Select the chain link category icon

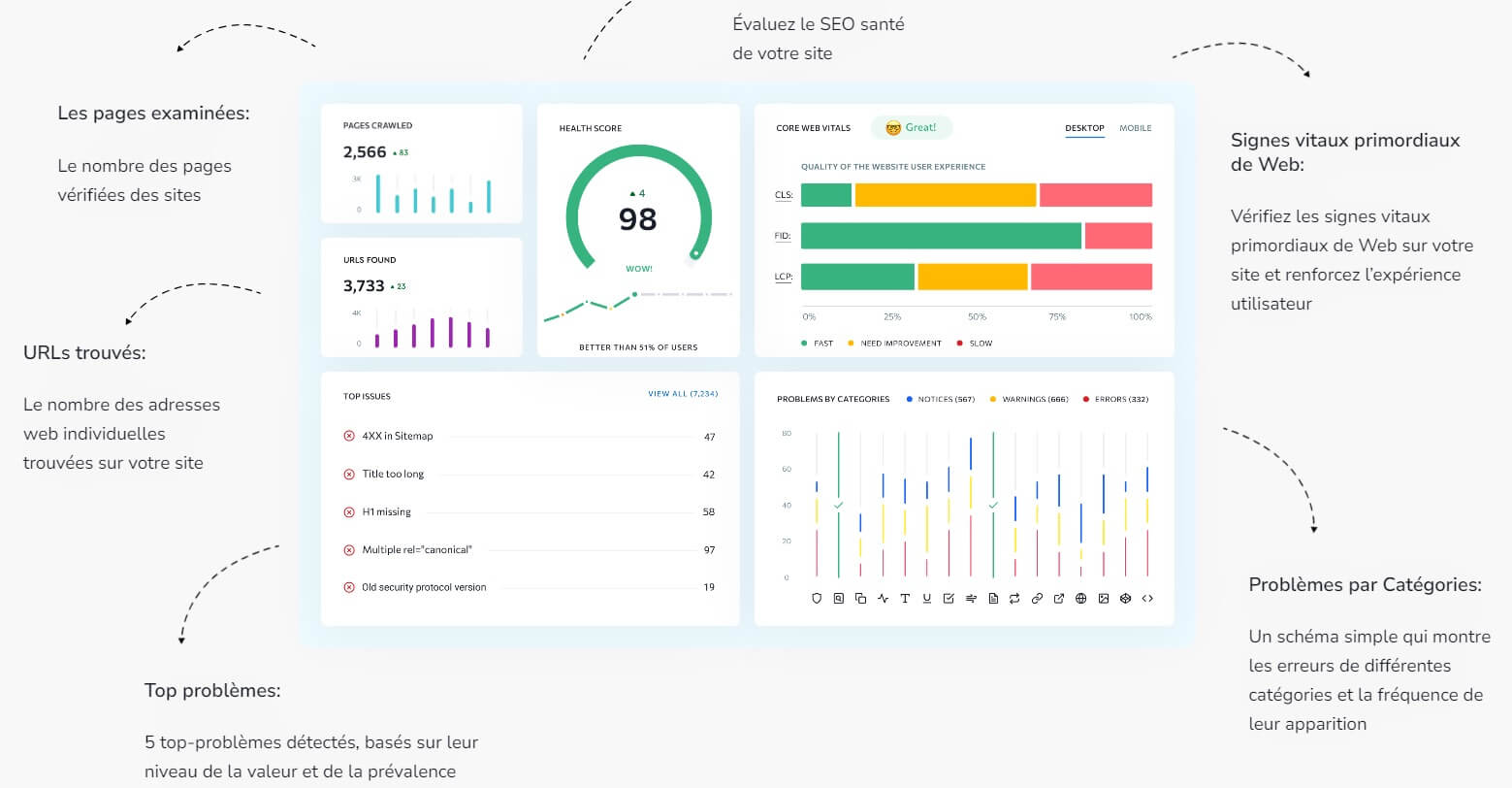tap(1037, 599)
